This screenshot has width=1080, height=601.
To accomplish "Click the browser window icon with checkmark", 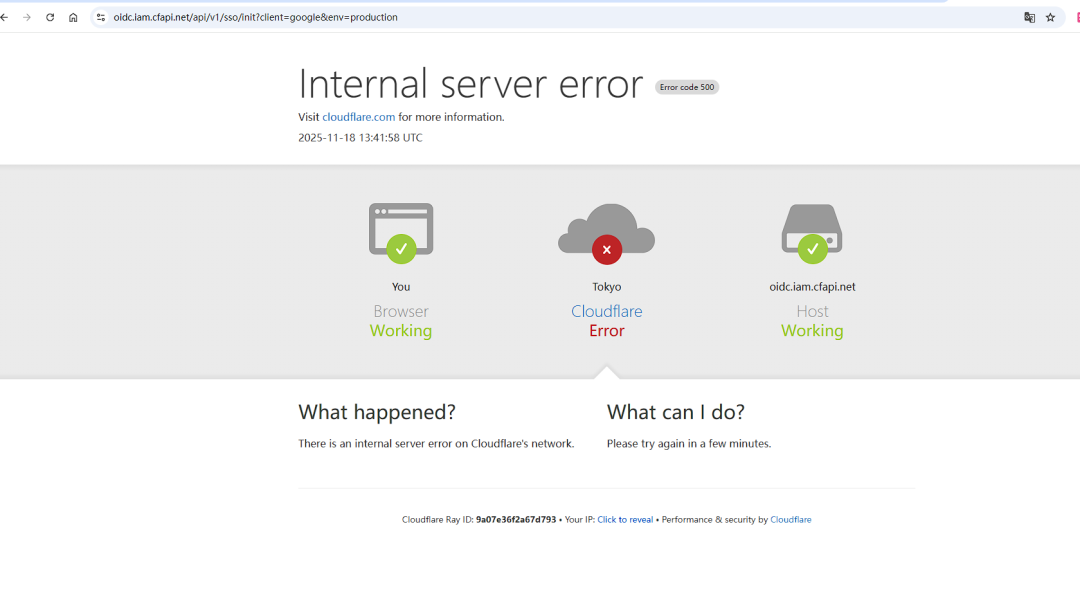I will pos(401,233).
